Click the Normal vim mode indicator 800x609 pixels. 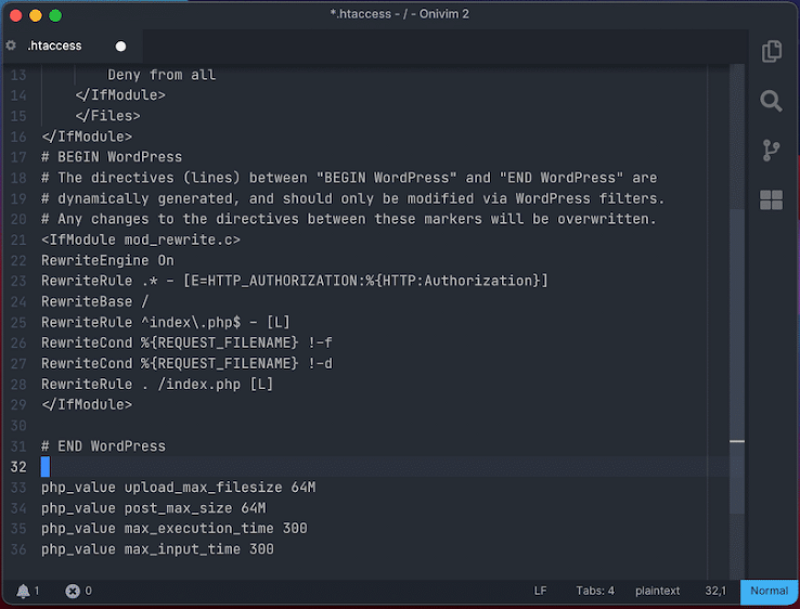point(769,591)
